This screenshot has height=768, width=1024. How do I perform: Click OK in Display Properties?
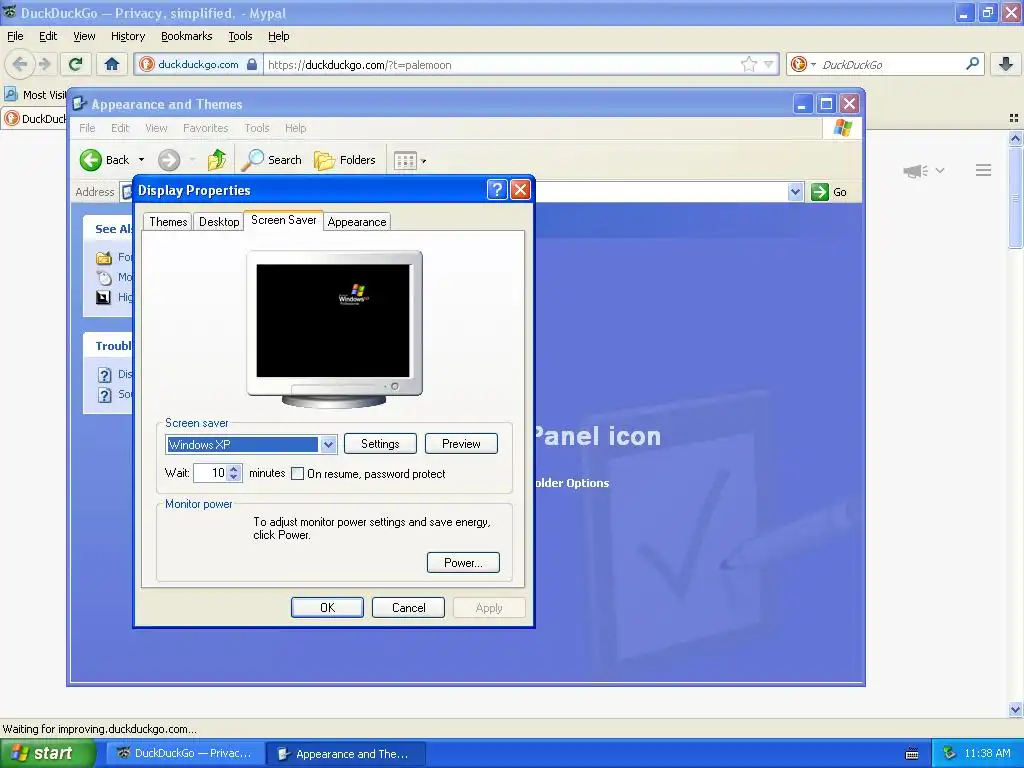pyautogui.click(x=327, y=607)
